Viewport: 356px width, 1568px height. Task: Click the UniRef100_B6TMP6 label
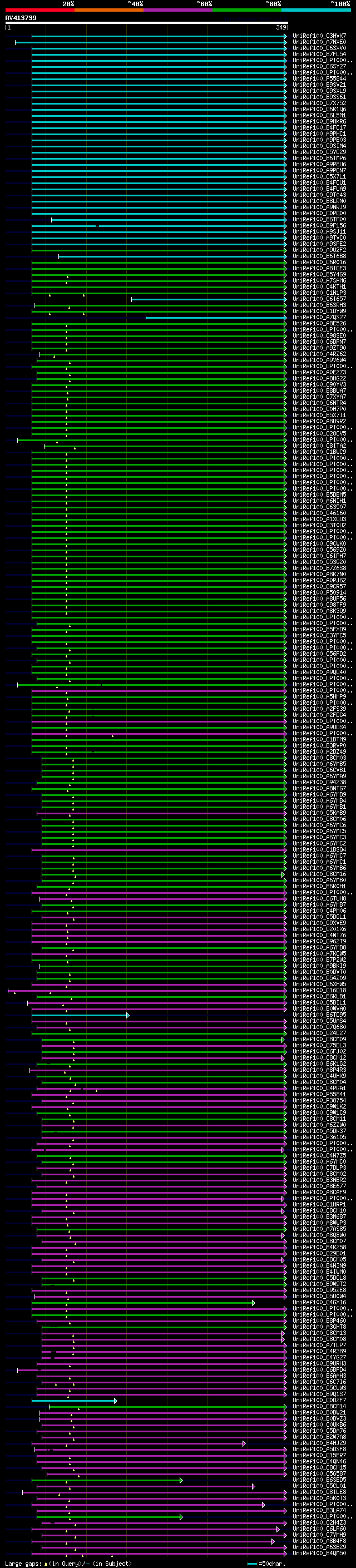(x=319, y=159)
